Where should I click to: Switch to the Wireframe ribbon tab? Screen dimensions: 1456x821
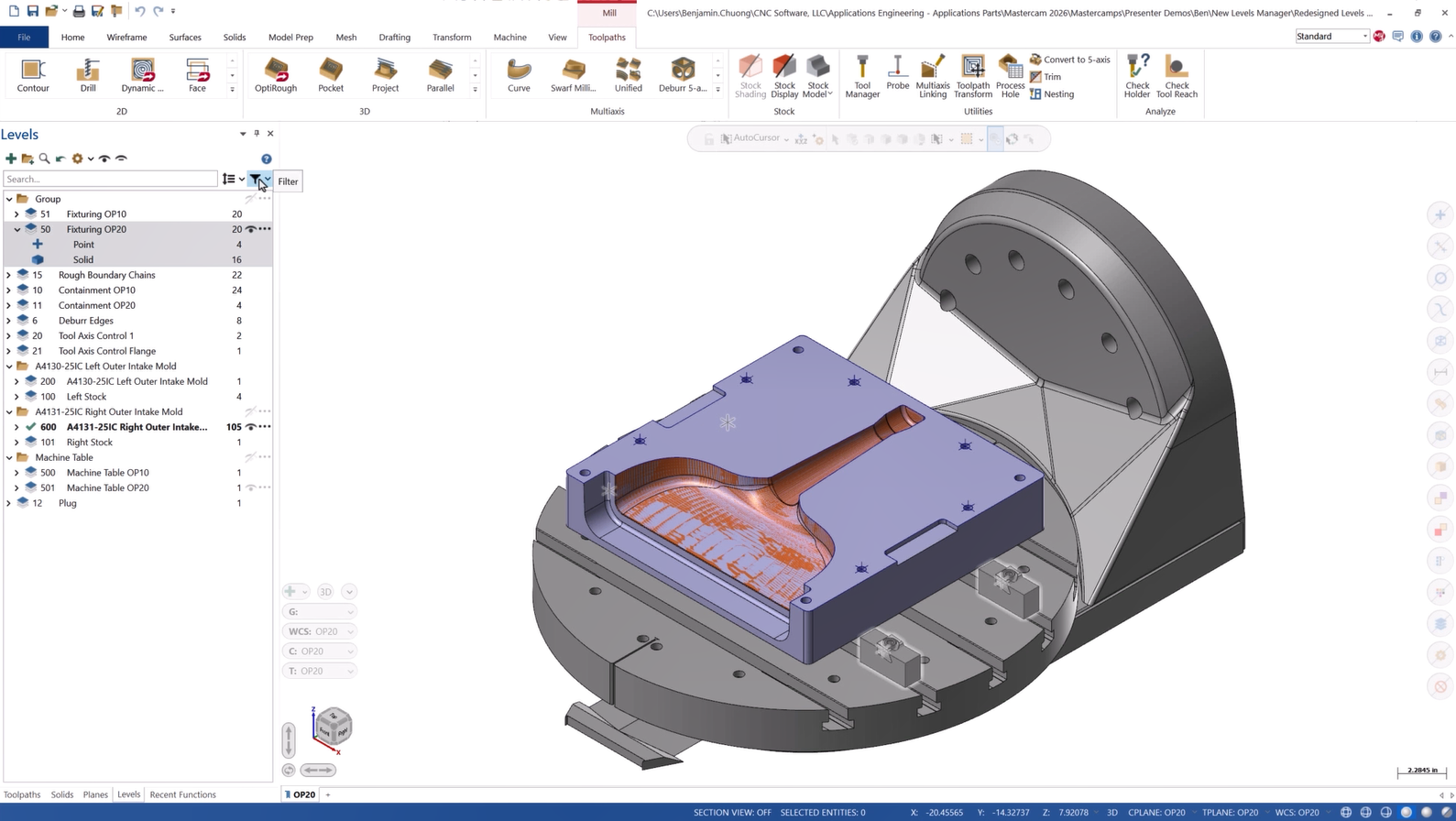coord(126,38)
